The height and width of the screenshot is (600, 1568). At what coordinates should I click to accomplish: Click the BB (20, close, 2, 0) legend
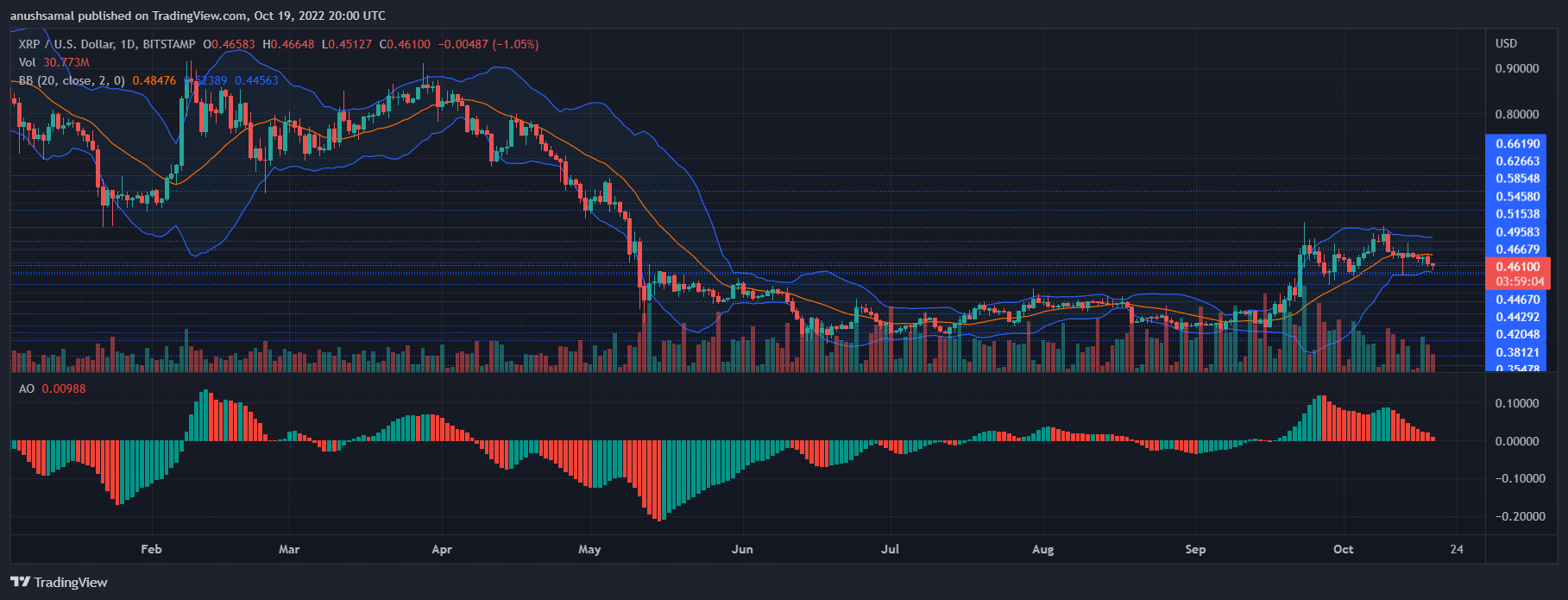(x=72, y=80)
